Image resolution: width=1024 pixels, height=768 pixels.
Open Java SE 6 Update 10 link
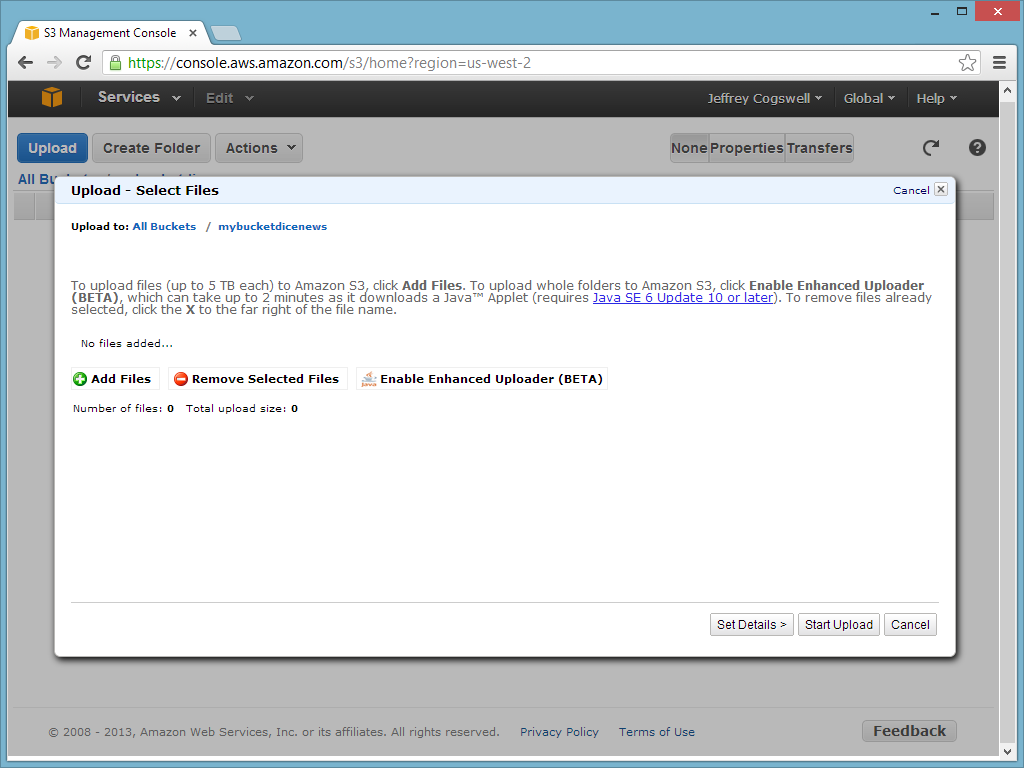[x=682, y=297]
